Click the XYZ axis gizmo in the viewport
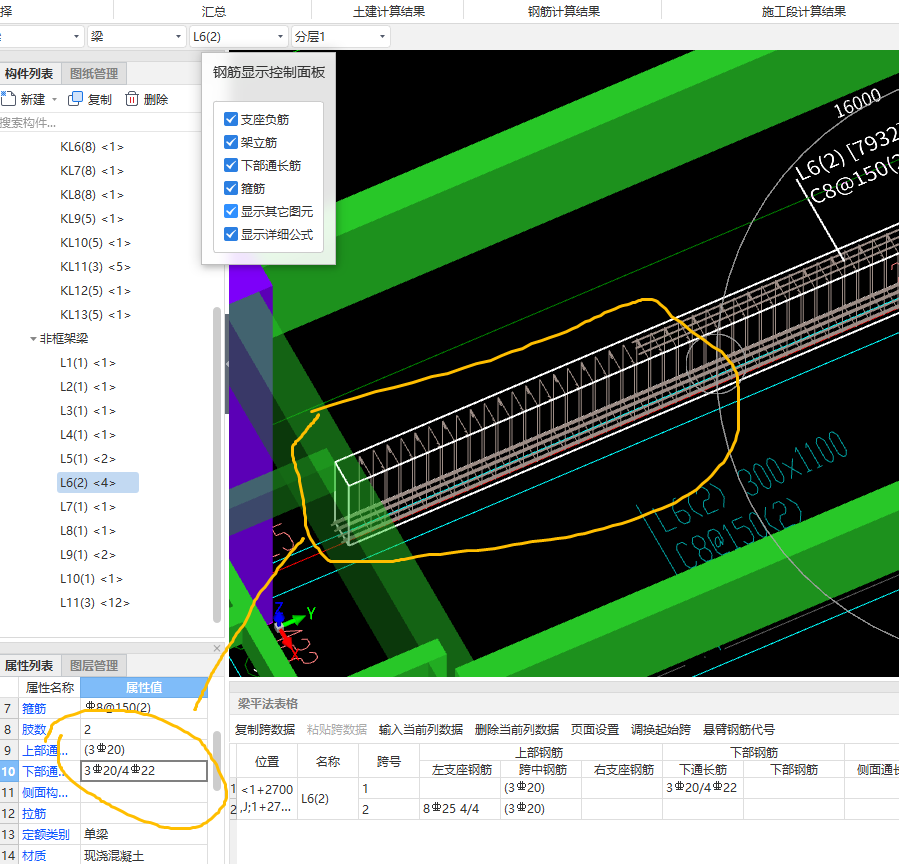The height and width of the screenshot is (864, 899). point(293,629)
